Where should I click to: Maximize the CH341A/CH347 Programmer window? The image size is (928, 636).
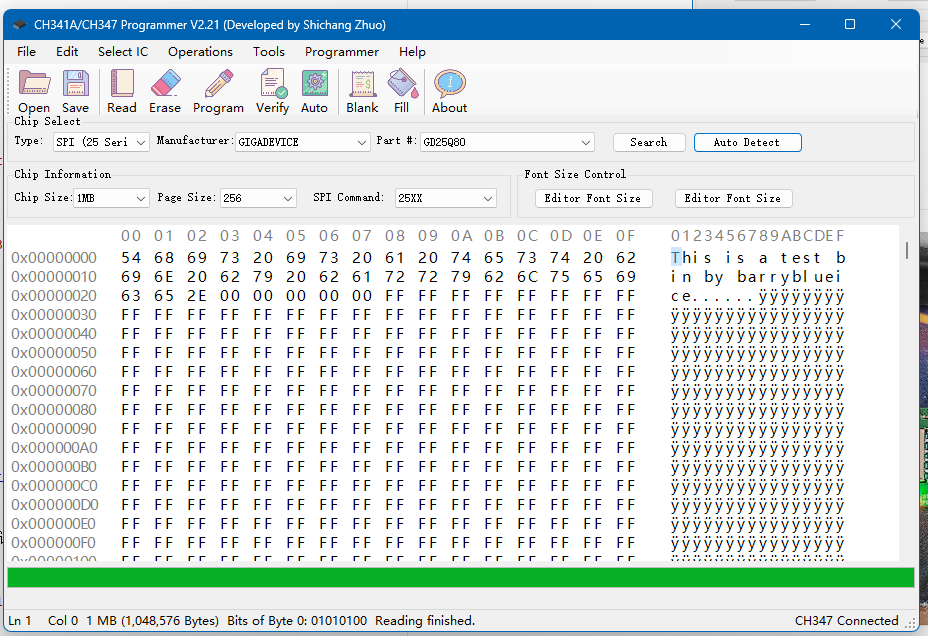[850, 24]
